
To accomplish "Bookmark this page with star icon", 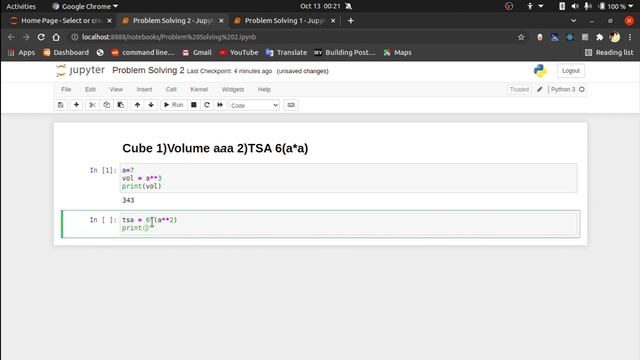I will pyautogui.click(x=521, y=37).
